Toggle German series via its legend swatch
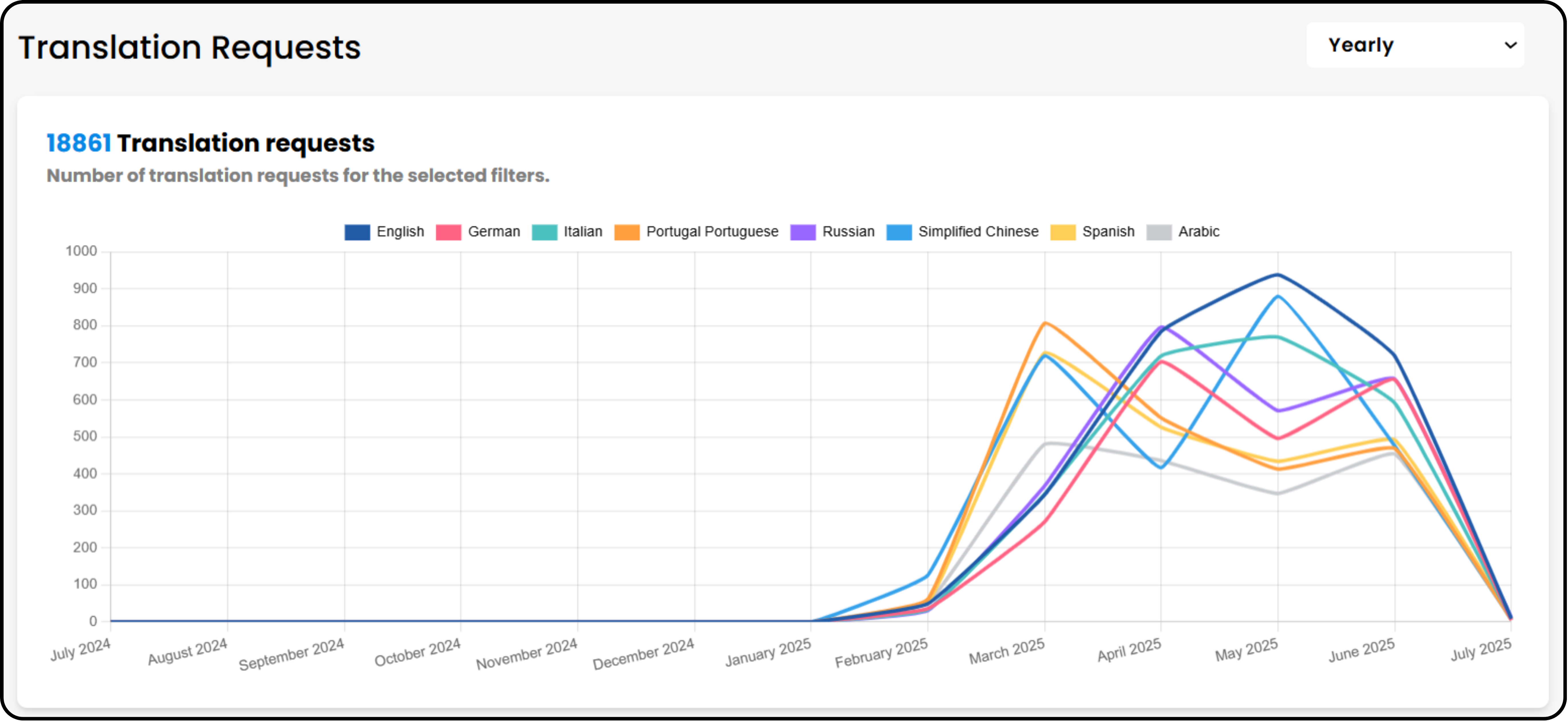 pyautogui.click(x=449, y=232)
